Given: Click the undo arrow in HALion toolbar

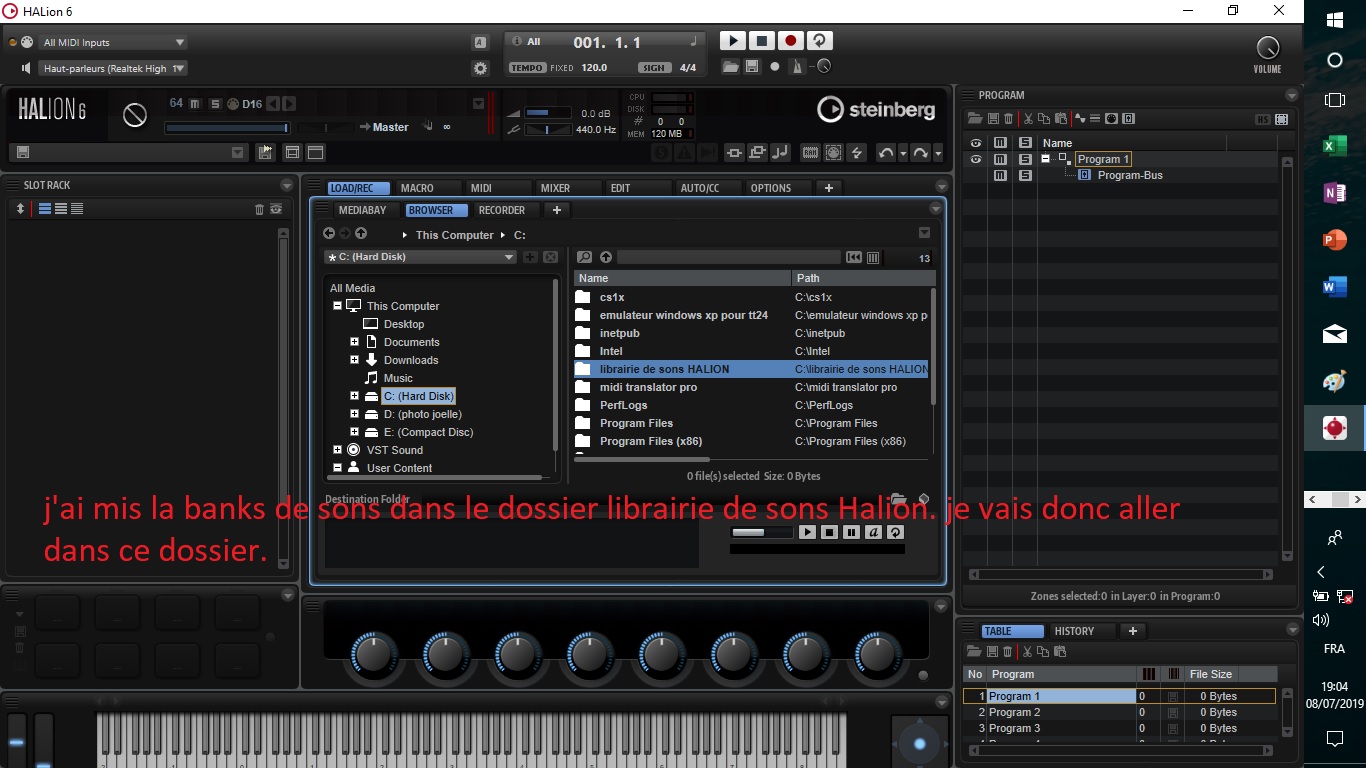Looking at the screenshot, I should click(x=885, y=153).
